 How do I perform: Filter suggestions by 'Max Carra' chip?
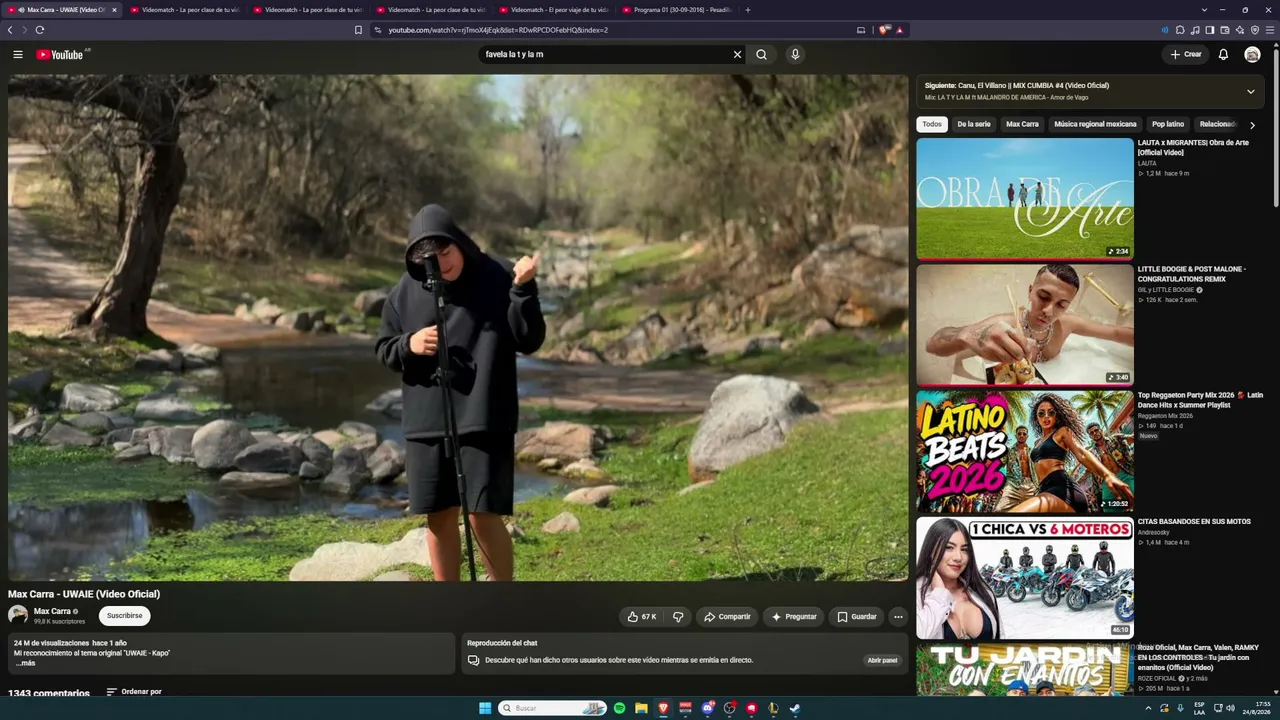click(1022, 124)
